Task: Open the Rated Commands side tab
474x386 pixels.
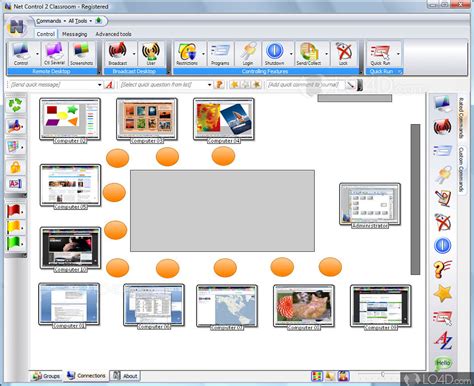Action: [461, 117]
